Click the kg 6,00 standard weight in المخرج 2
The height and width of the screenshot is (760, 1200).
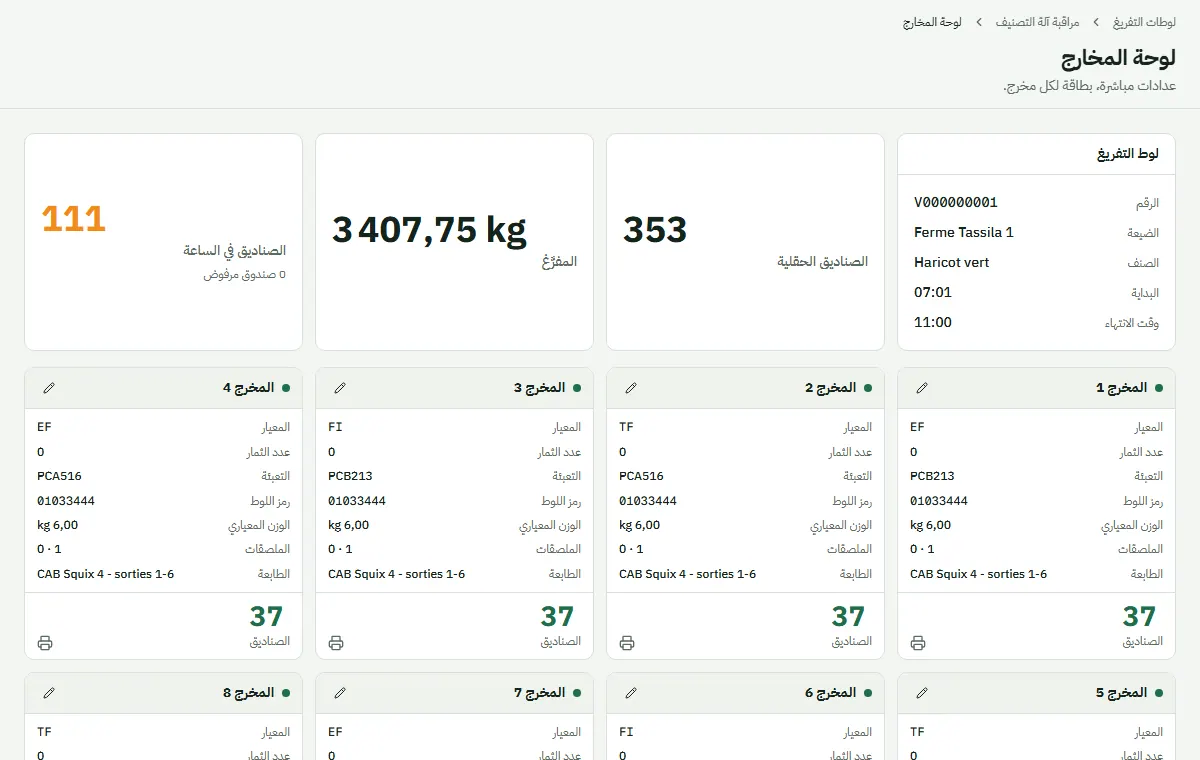(639, 525)
